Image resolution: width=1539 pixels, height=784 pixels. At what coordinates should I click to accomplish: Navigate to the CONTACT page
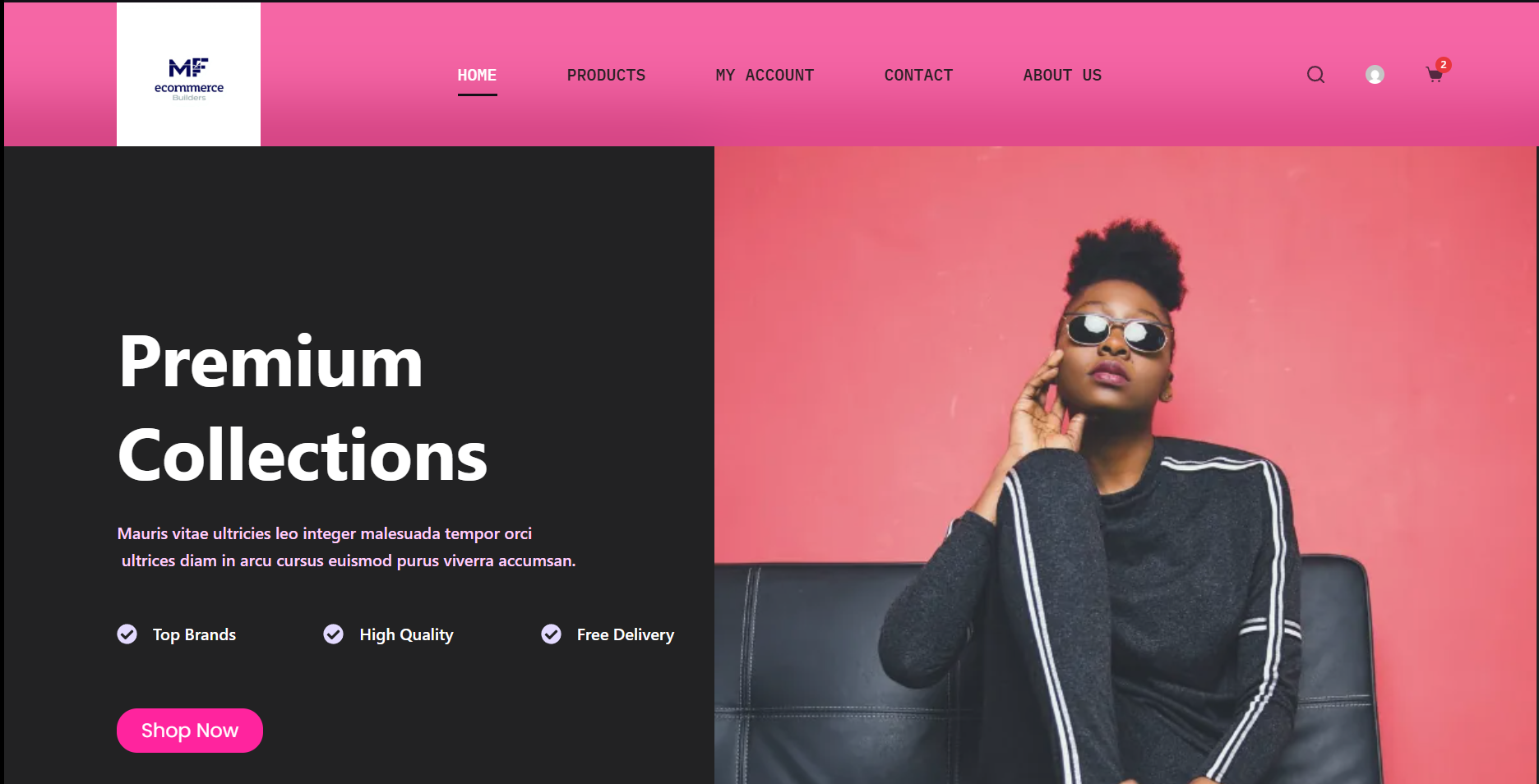pos(918,75)
